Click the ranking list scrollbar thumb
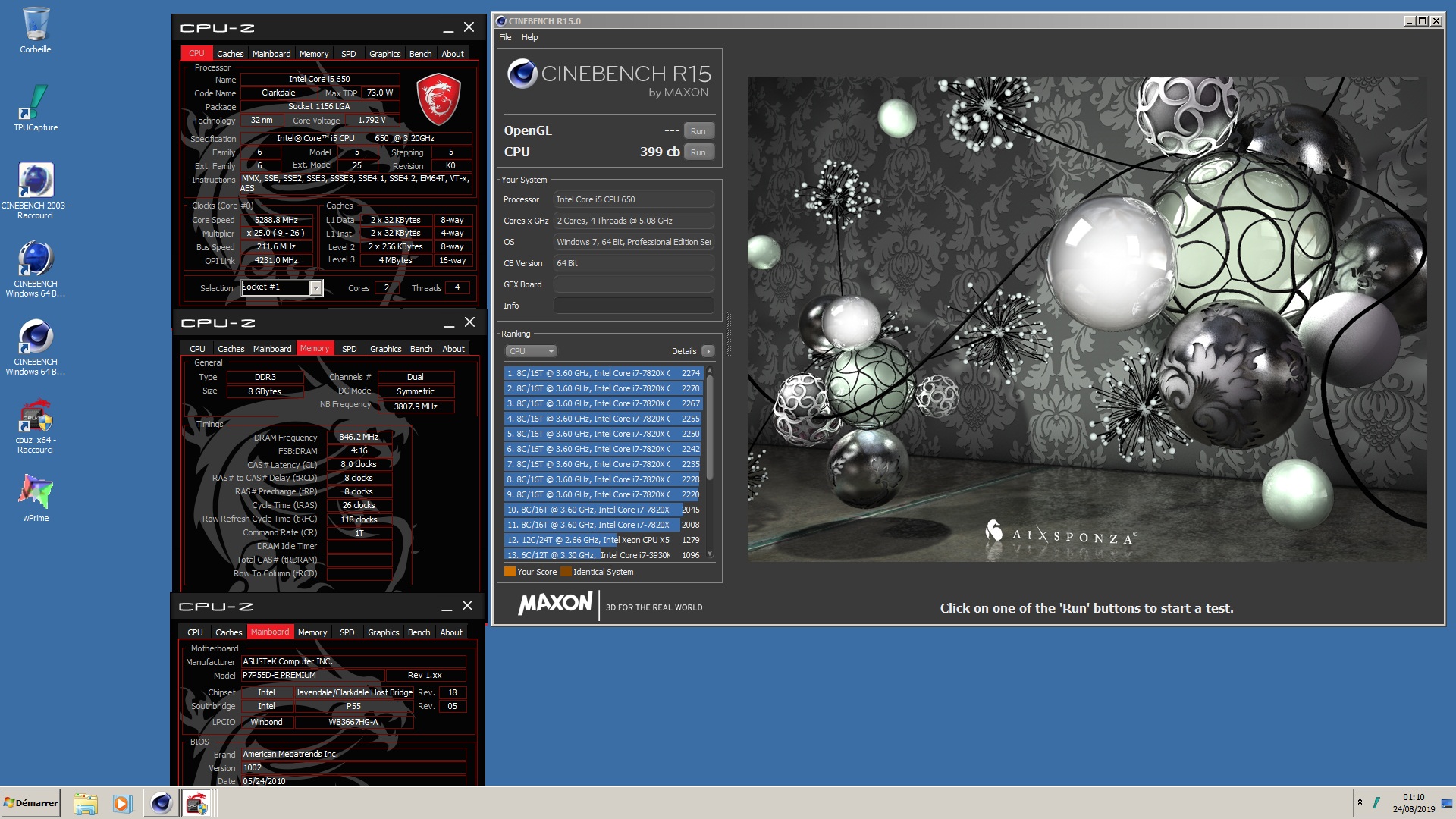The image size is (1456, 819). click(x=710, y=427)
